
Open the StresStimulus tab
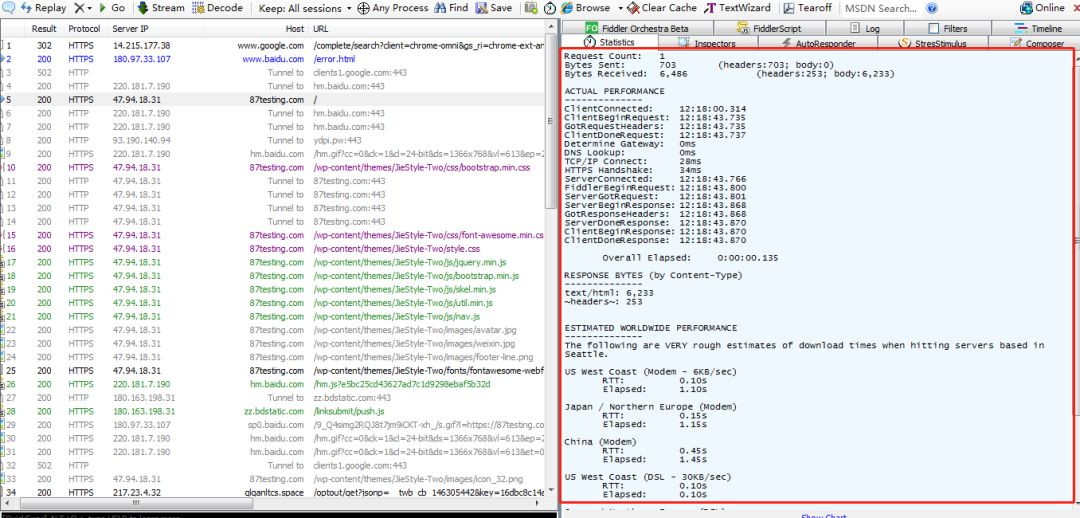click(933, 43)
